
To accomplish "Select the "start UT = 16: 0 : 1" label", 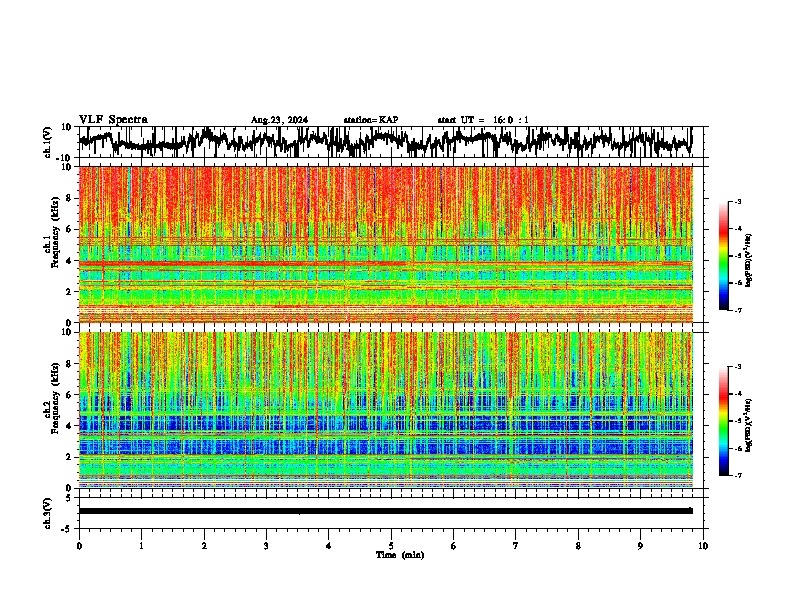I will tap(483, 120).
